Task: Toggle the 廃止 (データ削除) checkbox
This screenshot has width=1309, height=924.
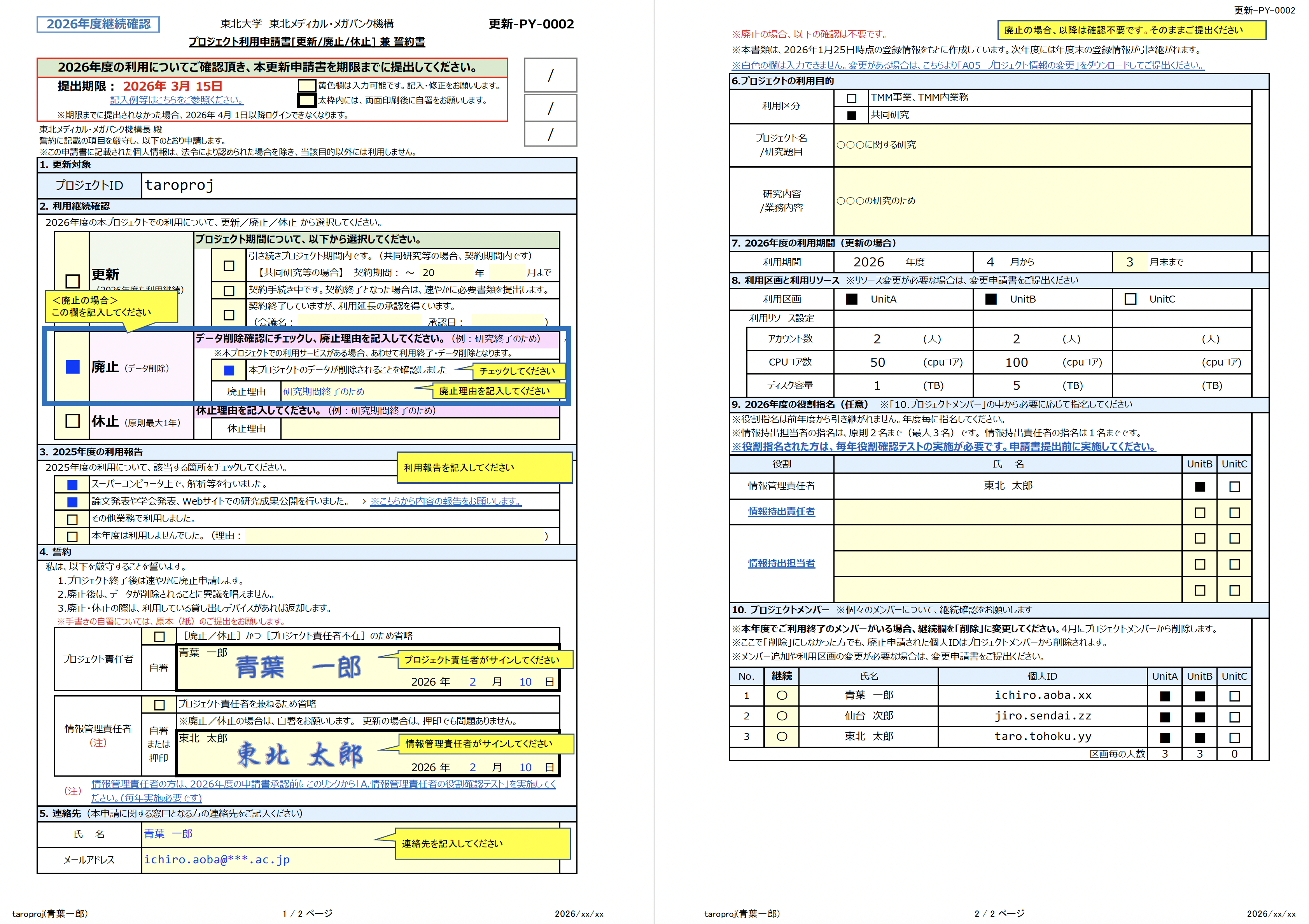Action: coord(72,367)
